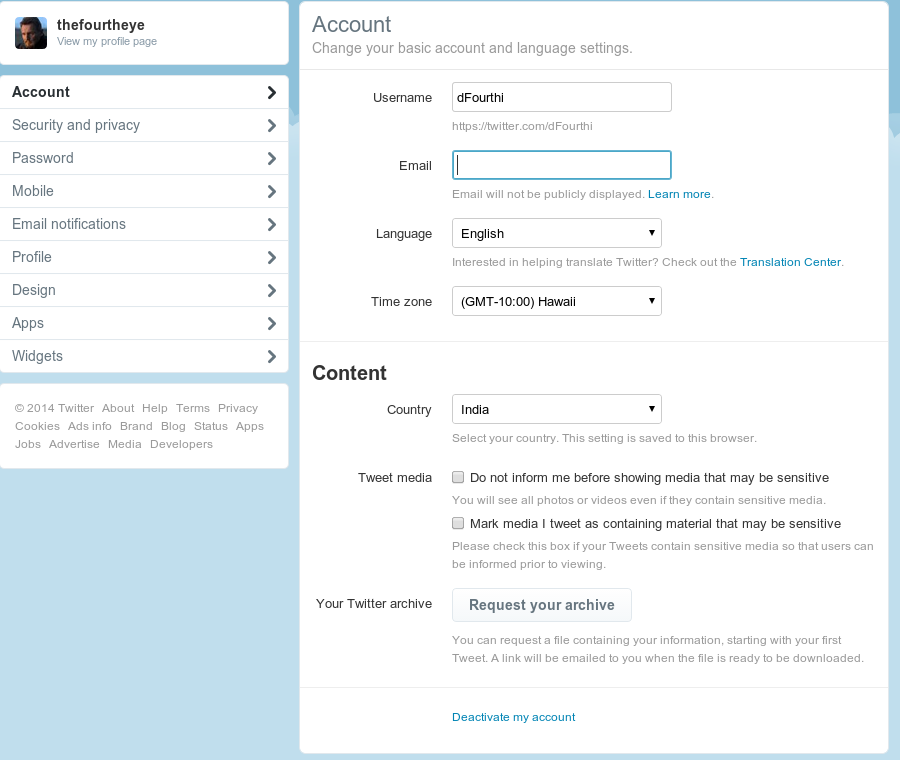Open the About footer link
The height and width of the screenshot is (760, 900).
click(x=118, y=408)
